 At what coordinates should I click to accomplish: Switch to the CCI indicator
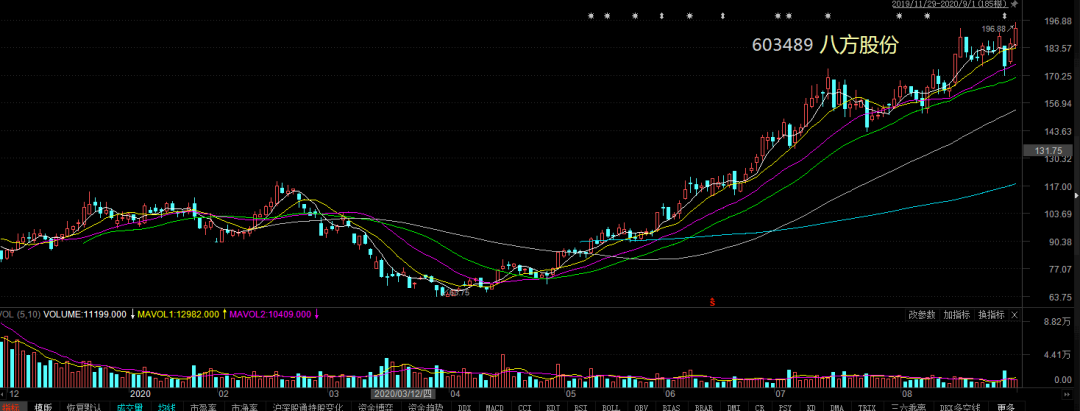[525, 407]
